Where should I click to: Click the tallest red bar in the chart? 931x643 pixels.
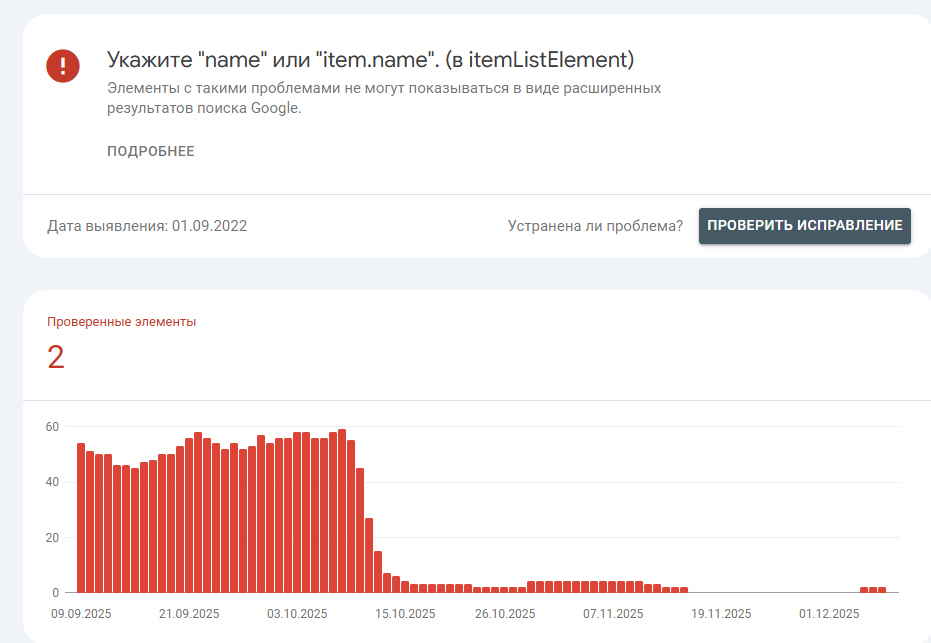[x=342, y=510]
